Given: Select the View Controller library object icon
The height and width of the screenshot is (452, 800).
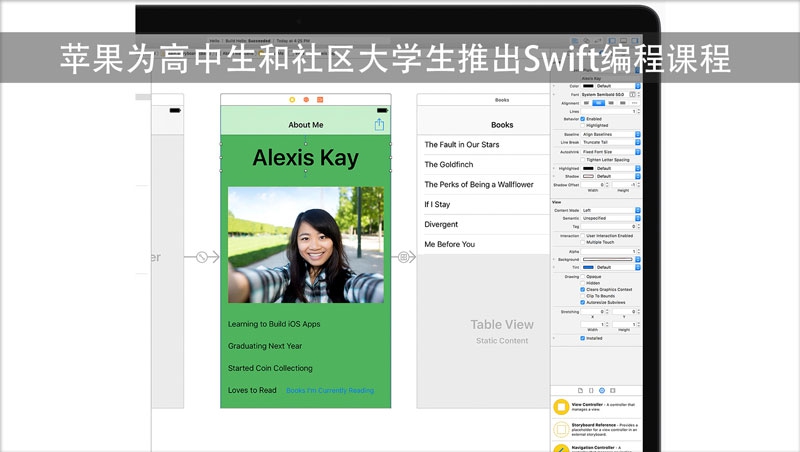Looking at the screenshot, I should [x=561, y=407].
